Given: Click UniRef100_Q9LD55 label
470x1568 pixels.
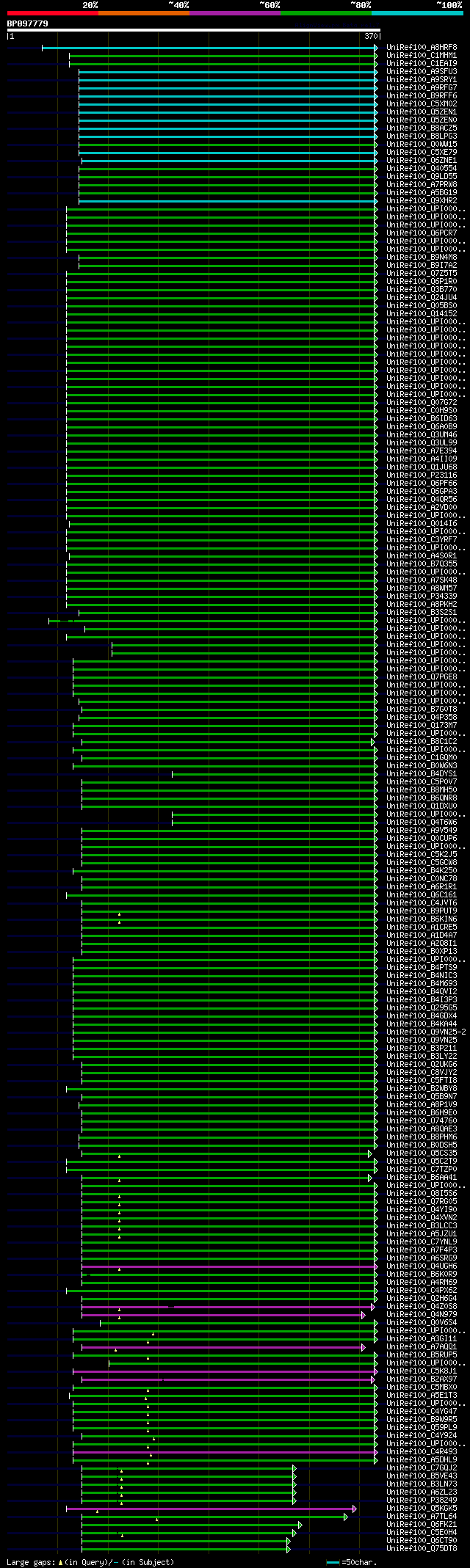Looking at the screenshot, I should click(x=422, y=177).
